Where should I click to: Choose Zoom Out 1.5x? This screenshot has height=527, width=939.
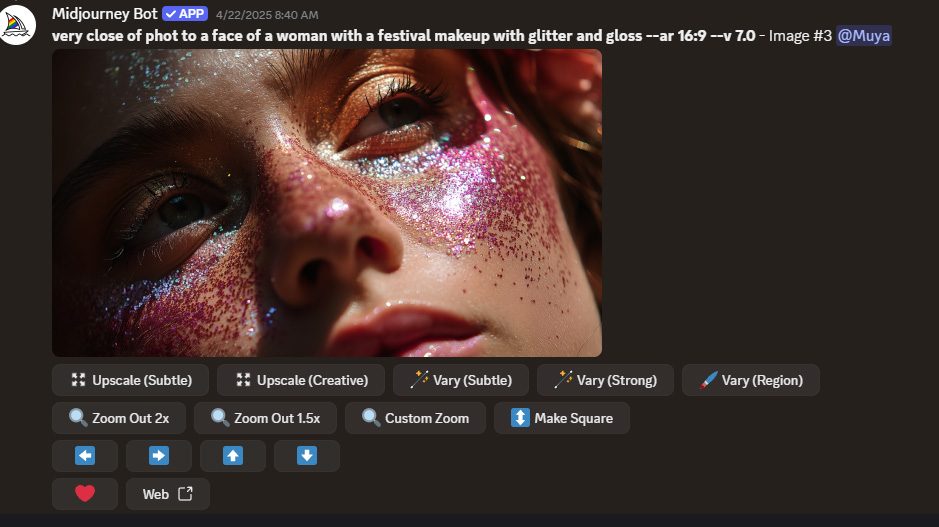pyautogui.click(x=265, y=418)
